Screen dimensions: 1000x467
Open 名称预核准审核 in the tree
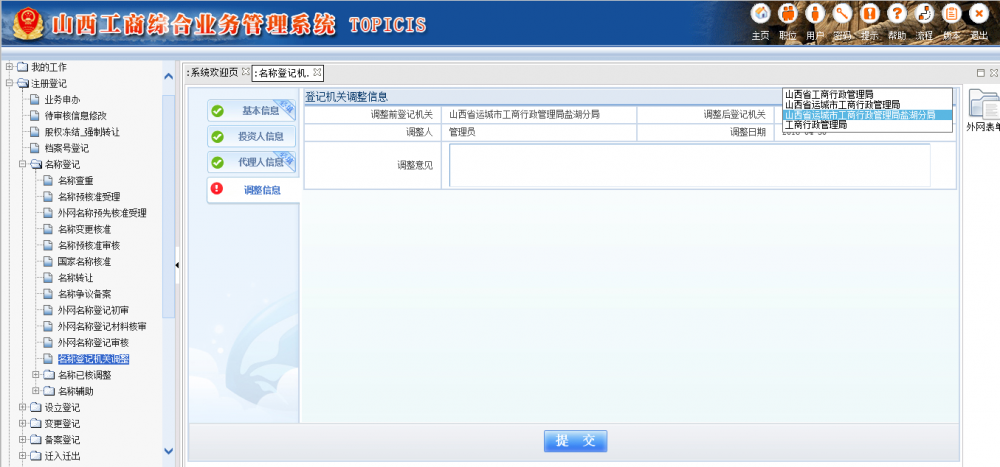tap(89, 246)
